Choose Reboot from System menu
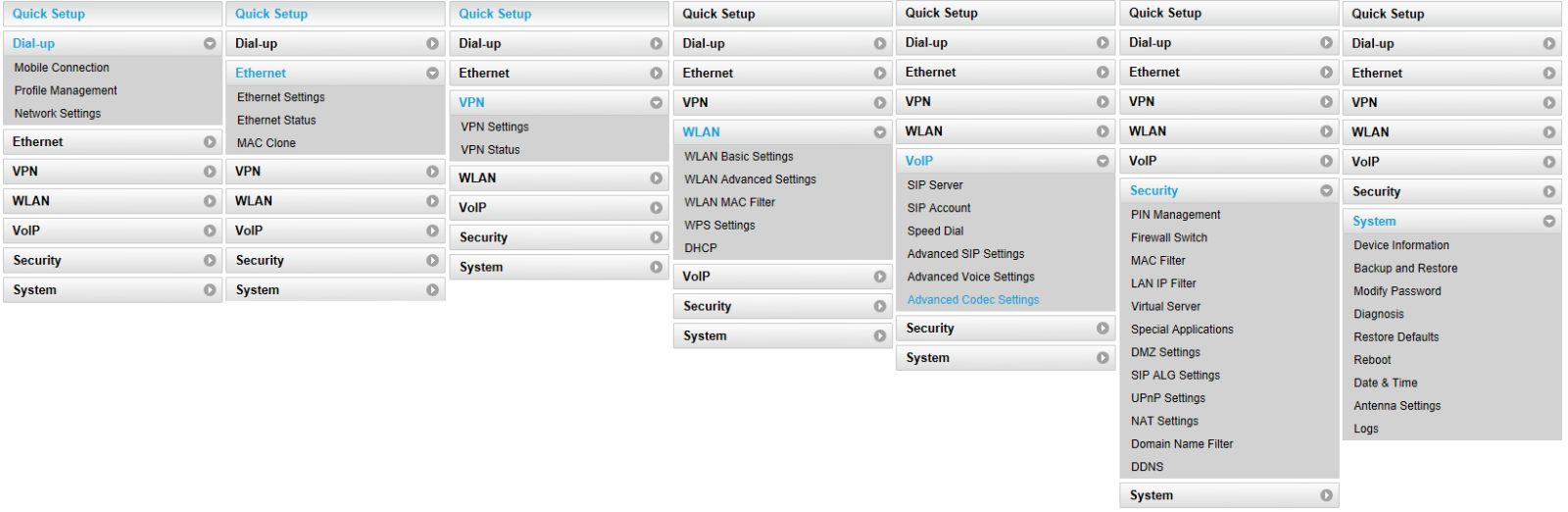Image resolution: width=1568 pixels, height=512 pixels. (1372, 360)
